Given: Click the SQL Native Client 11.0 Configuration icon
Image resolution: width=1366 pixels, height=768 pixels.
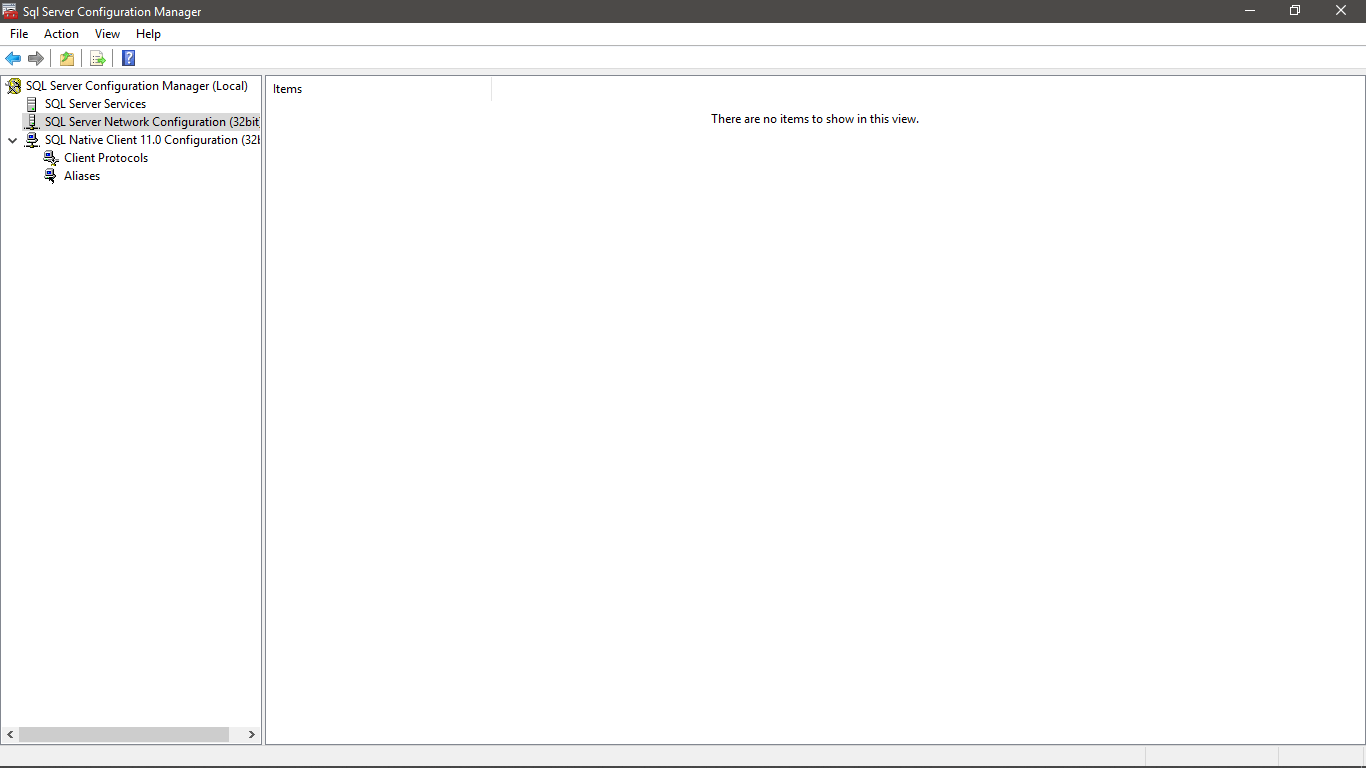Looking at the screenshot, I should [x=32, y=140].
